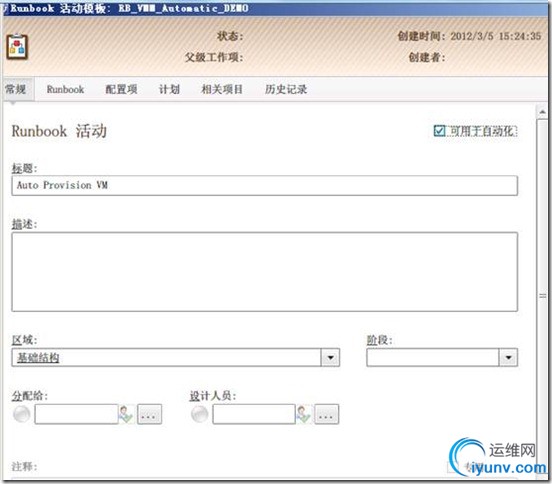
Task: Open the 区域 dropdown arrow
Action: pyautogui.click(x=330, y=358)
